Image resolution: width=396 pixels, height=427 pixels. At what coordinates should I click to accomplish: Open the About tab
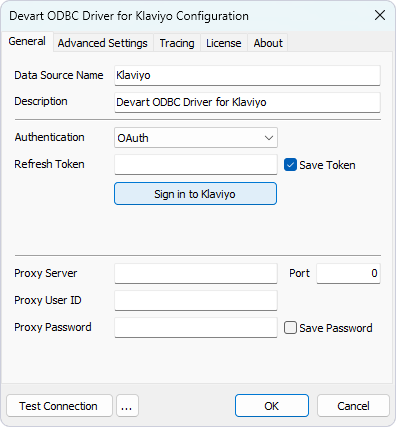coord(268,43)
